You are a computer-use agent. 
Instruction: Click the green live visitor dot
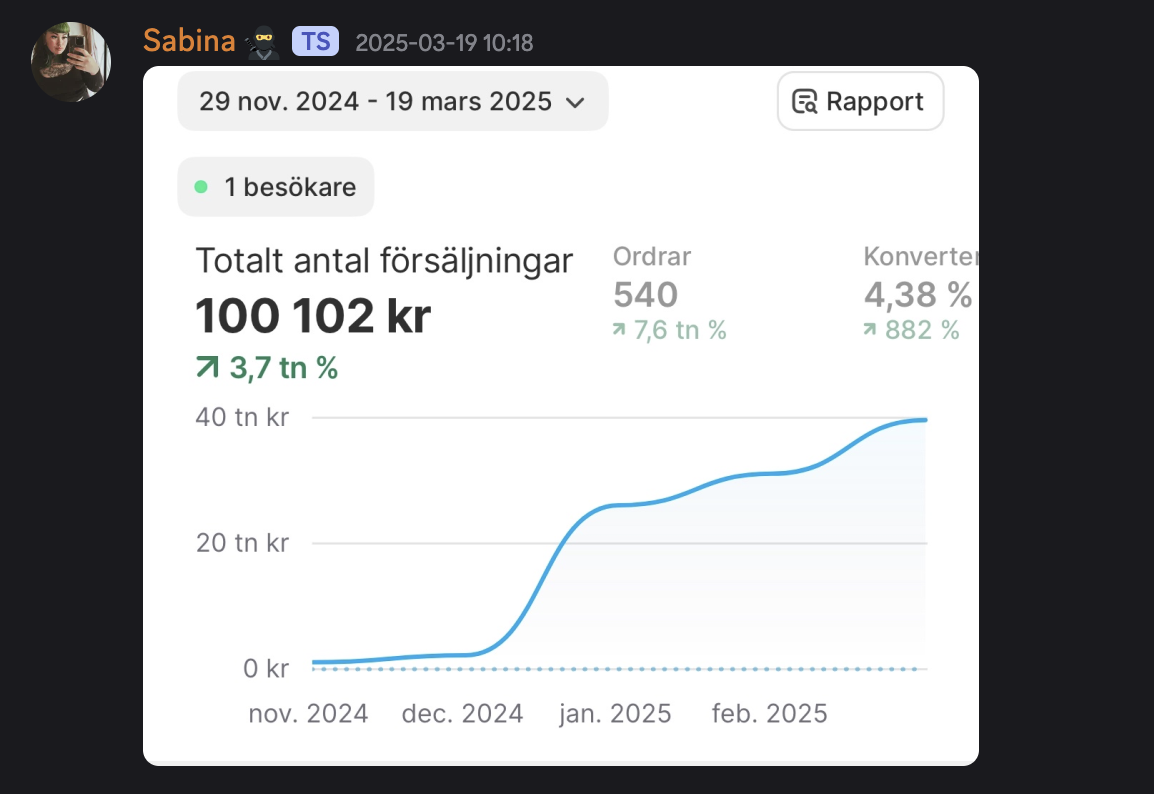[x=201, y=187]
